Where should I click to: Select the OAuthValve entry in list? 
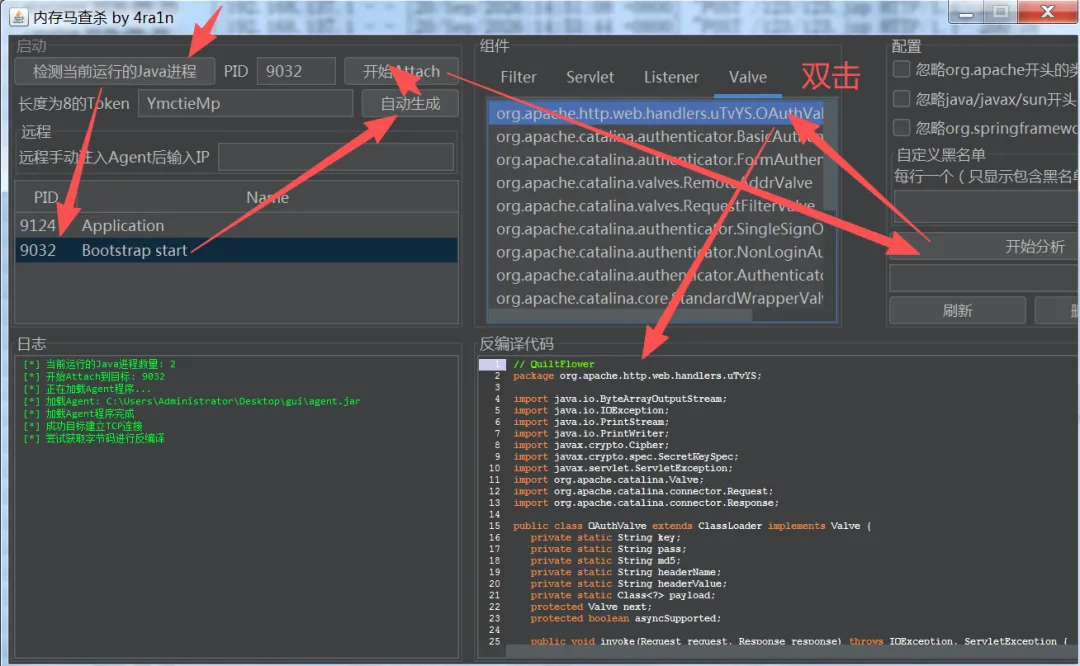tap(658, 113)
